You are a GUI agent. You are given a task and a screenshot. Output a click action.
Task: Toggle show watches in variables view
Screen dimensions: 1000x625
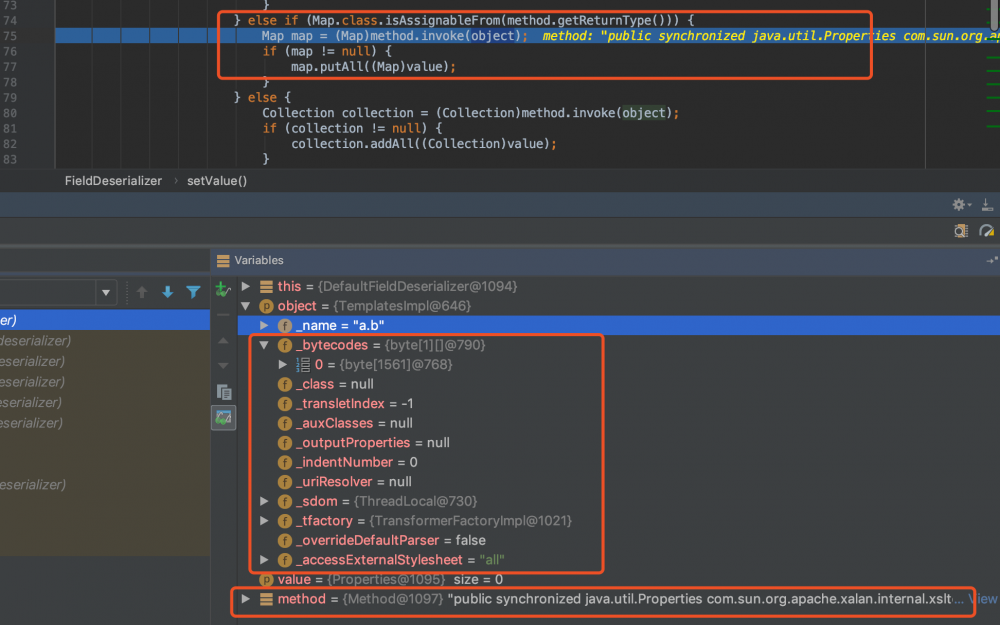pyautogui.click(x=224, y=418)
